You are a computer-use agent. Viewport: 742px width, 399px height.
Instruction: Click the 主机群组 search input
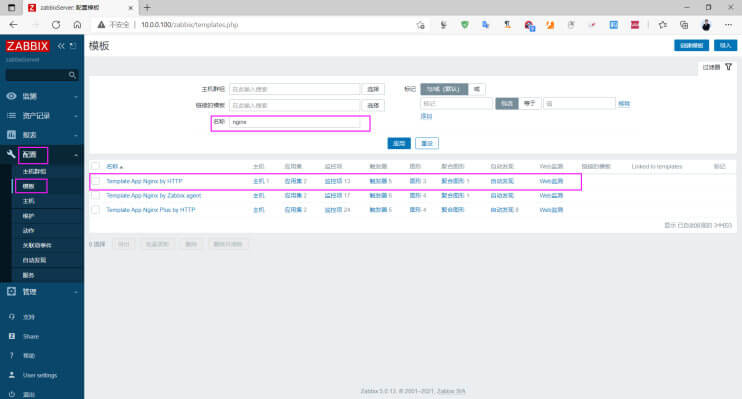coord(294,89)
